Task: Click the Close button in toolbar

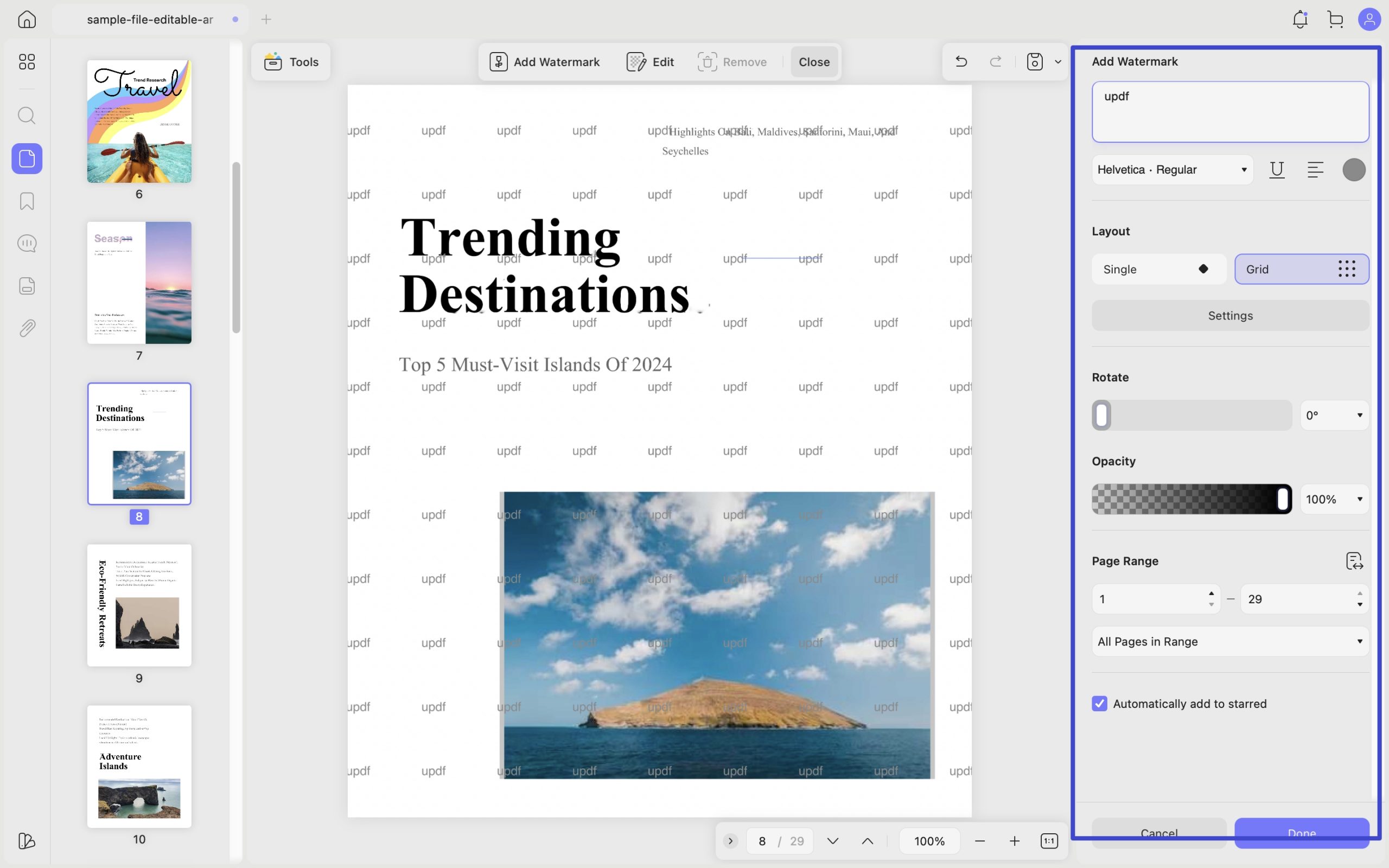Action: (814, 62)
